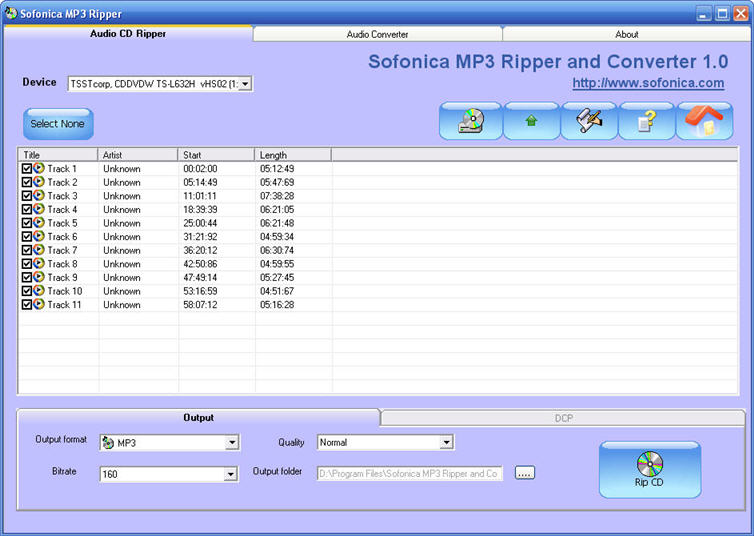Click the Output folder browse button
Screen dimensions: 754x536
525,473
